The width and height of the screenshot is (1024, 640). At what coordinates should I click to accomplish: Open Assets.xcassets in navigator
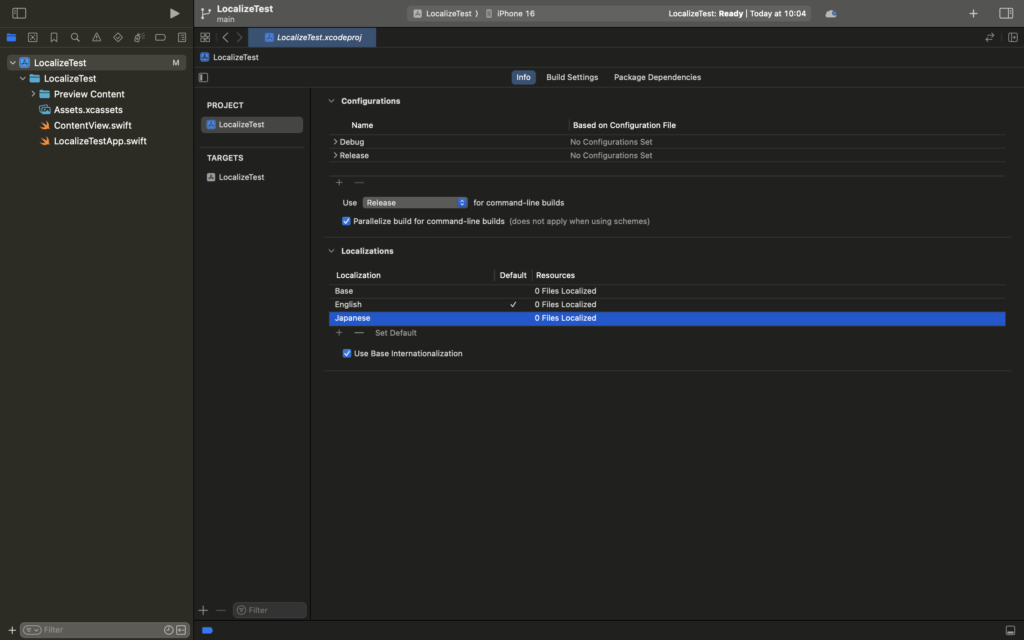tap(88, 110)
